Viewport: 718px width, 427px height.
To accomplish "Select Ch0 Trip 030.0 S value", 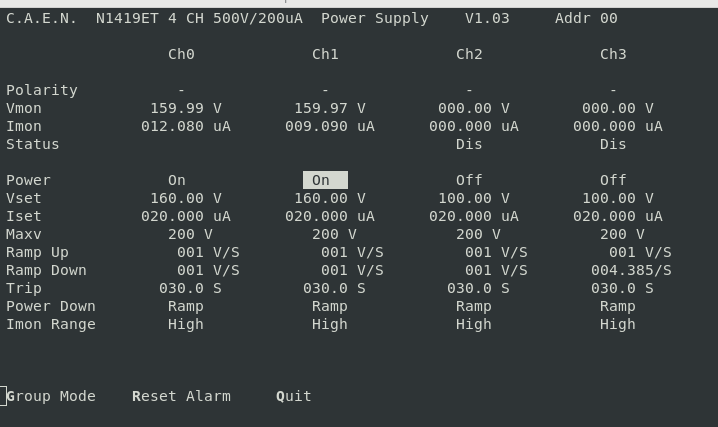I will pyautogui.click(x=190, y=288).
